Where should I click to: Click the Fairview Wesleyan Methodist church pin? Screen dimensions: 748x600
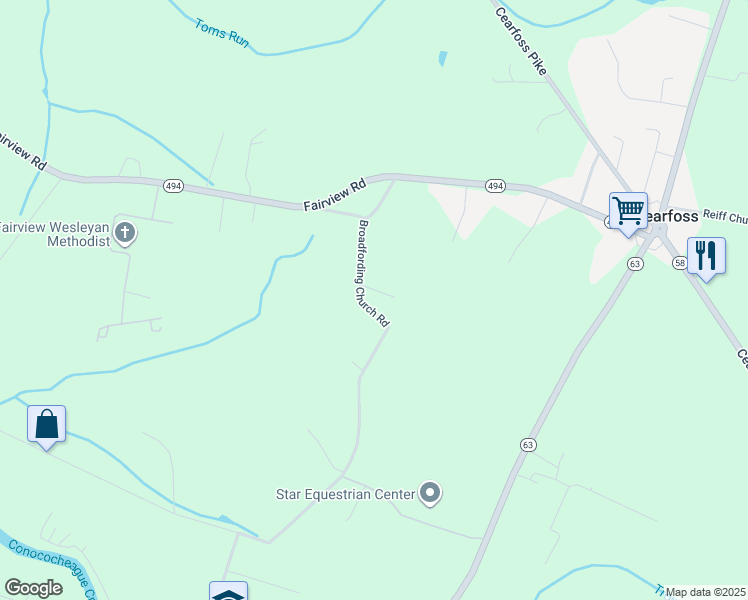click(x=125, y=234)
